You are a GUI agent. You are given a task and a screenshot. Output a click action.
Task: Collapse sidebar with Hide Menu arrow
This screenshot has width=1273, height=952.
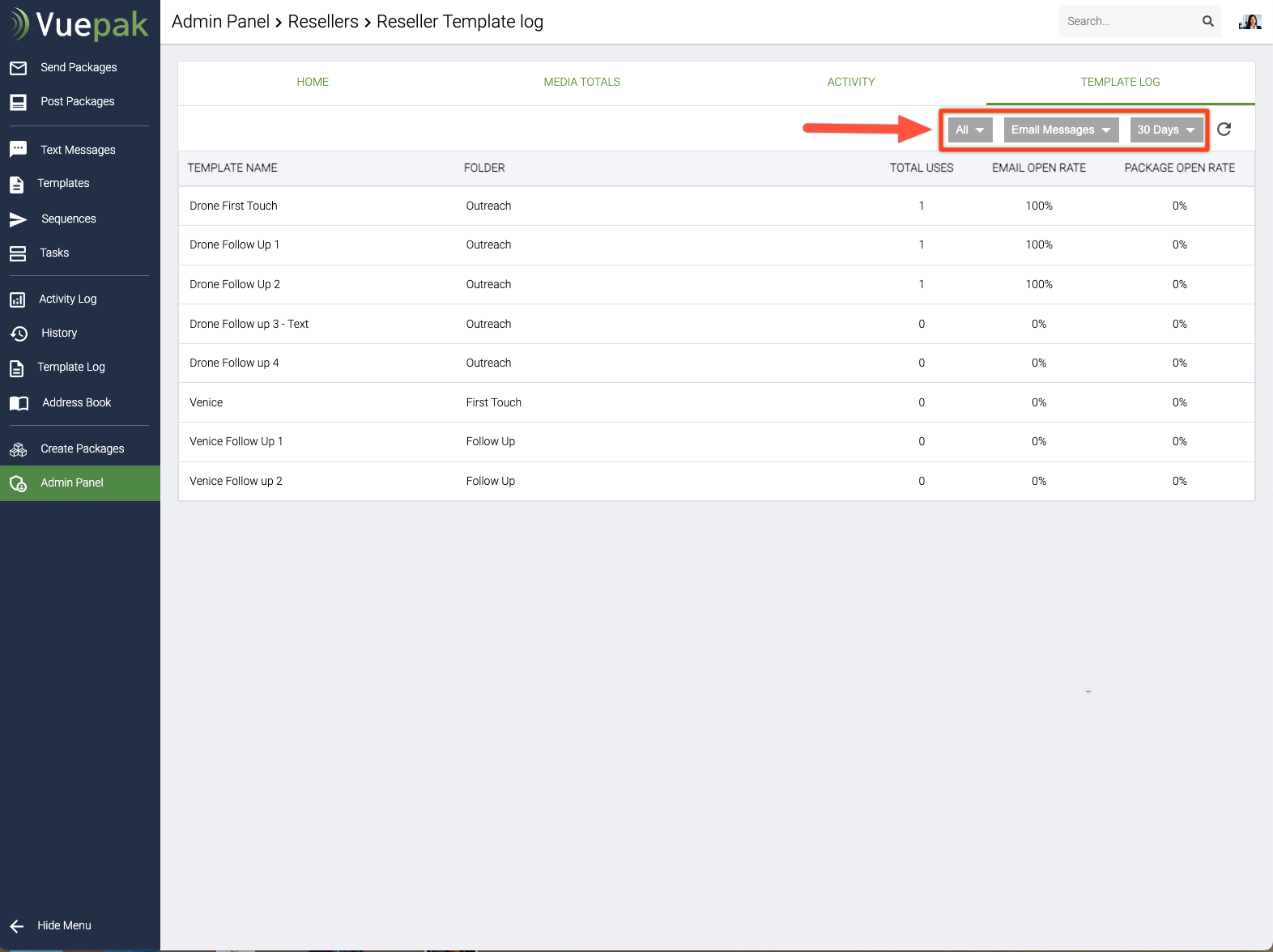coord(17,926)
